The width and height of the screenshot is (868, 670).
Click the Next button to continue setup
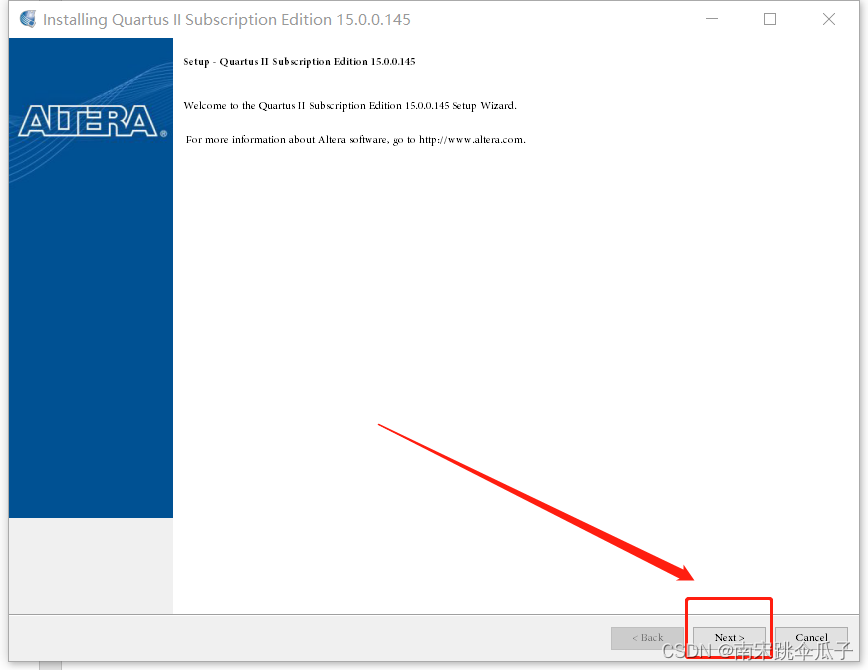729,638
